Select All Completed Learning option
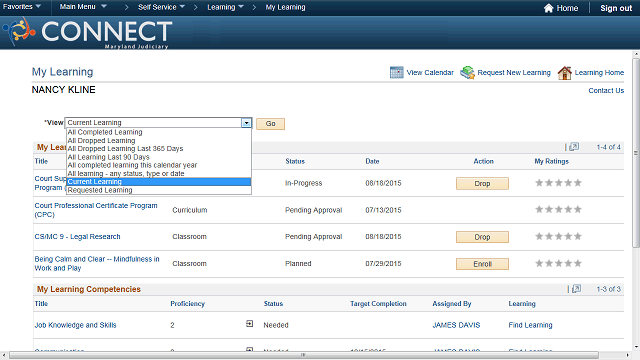The image size is (640, 360). (158, 132)
